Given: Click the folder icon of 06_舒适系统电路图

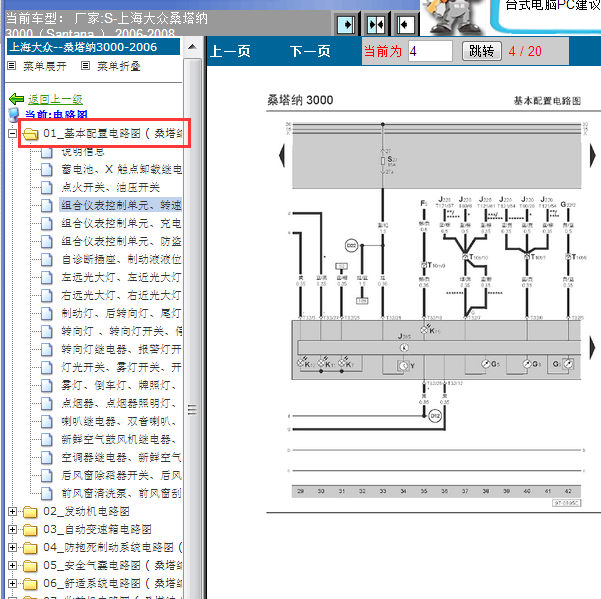Looking at the screenshot, I should (30, 584).
